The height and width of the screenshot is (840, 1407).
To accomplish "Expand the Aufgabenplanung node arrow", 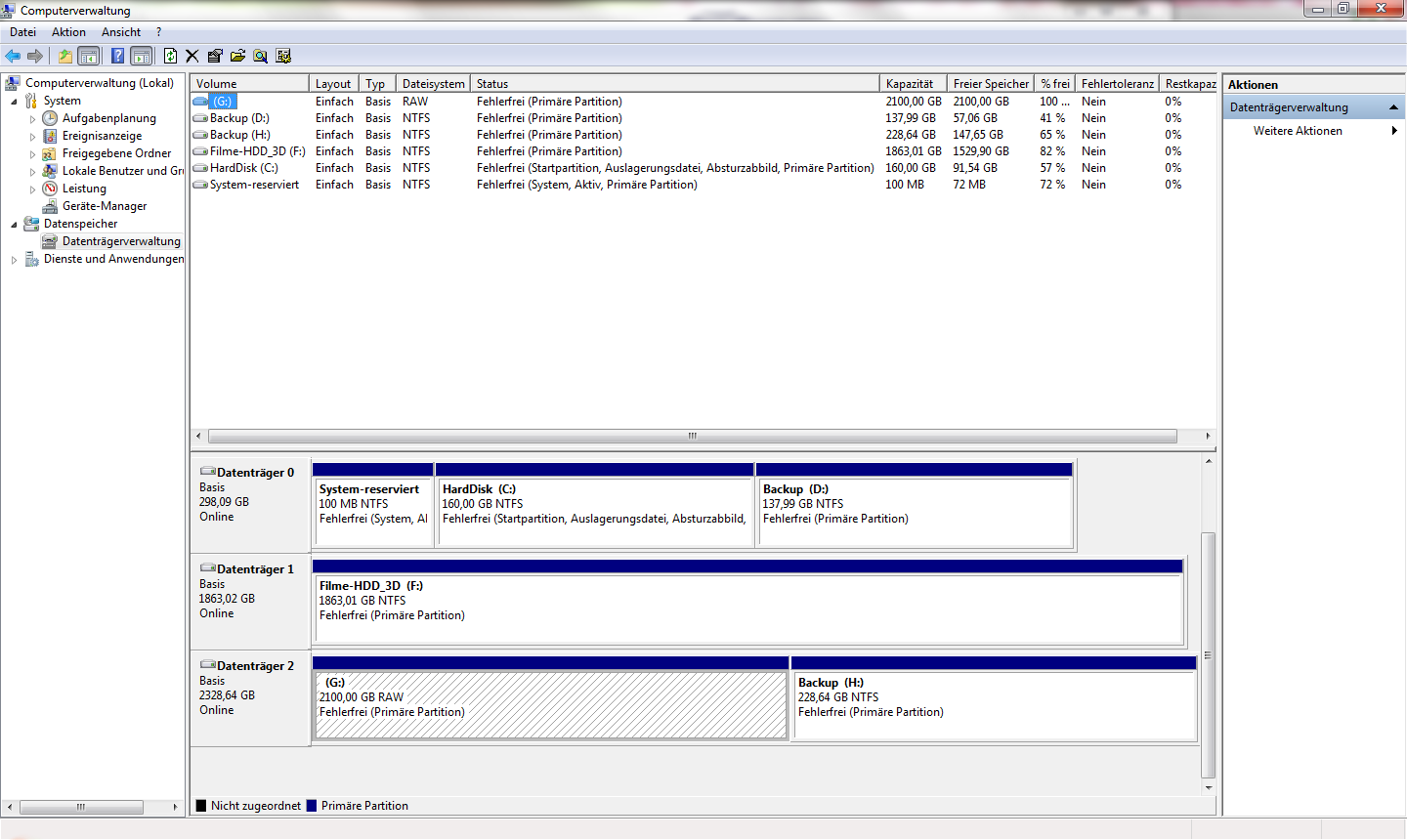I will (32, 119).
